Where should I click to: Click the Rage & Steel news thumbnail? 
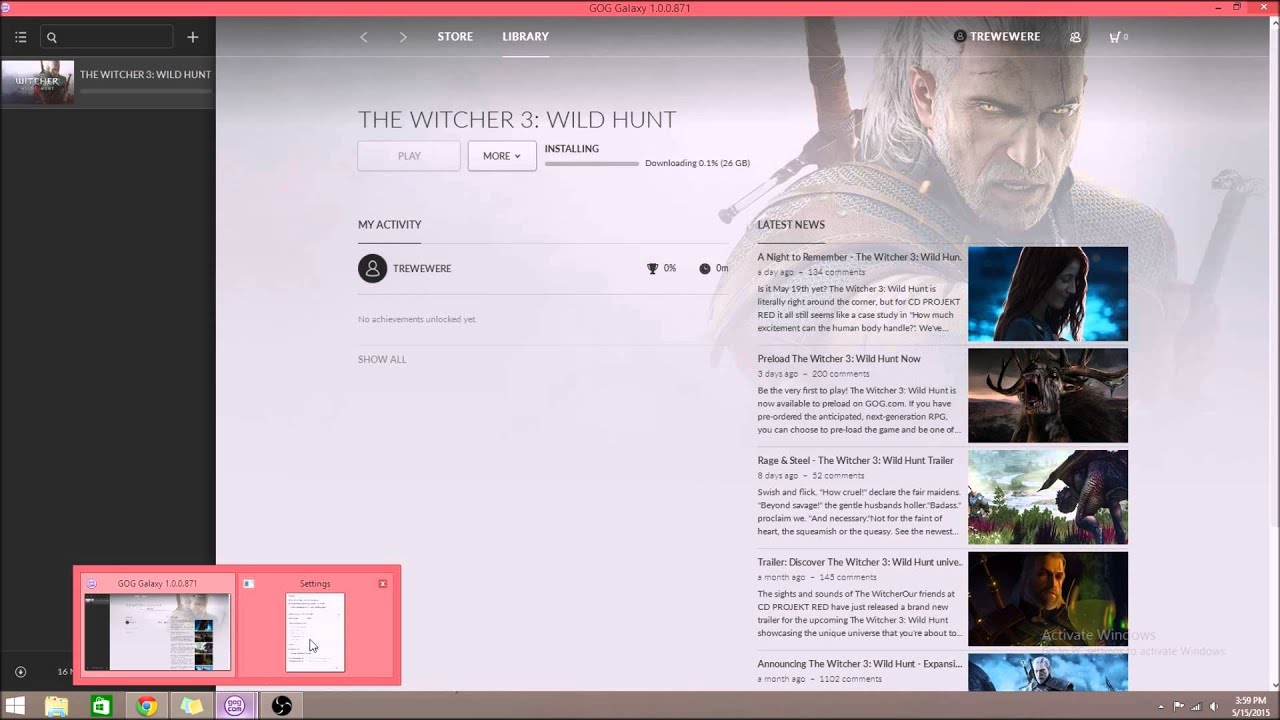click(1047, 497)
